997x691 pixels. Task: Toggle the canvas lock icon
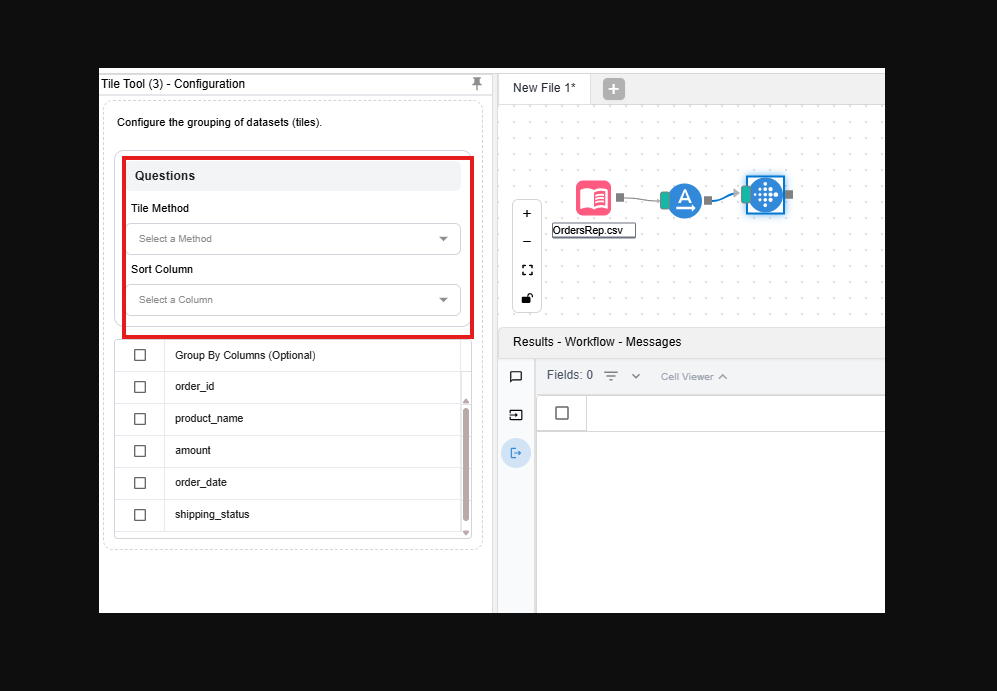[527, 298]
